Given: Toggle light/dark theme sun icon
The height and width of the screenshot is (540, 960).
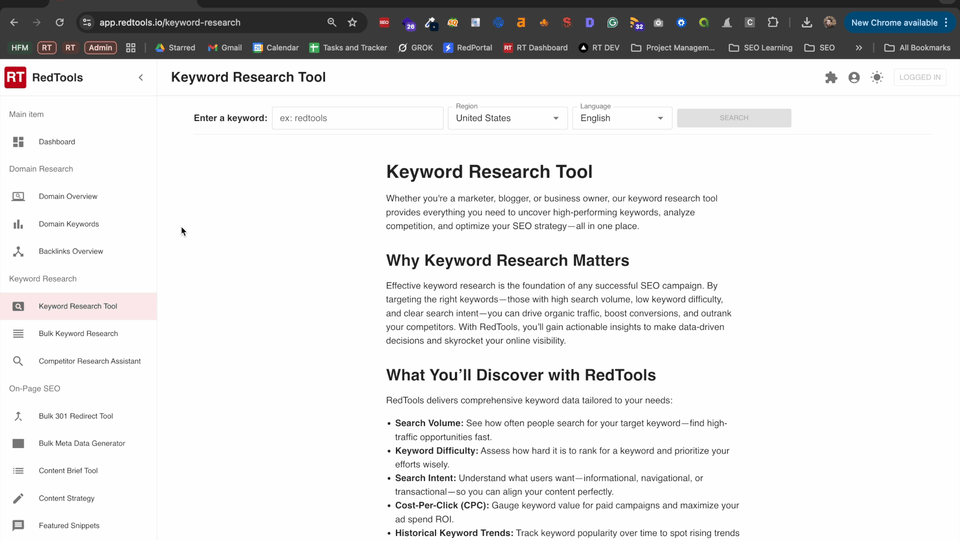Looking at the screenshot, I should 877,78.
